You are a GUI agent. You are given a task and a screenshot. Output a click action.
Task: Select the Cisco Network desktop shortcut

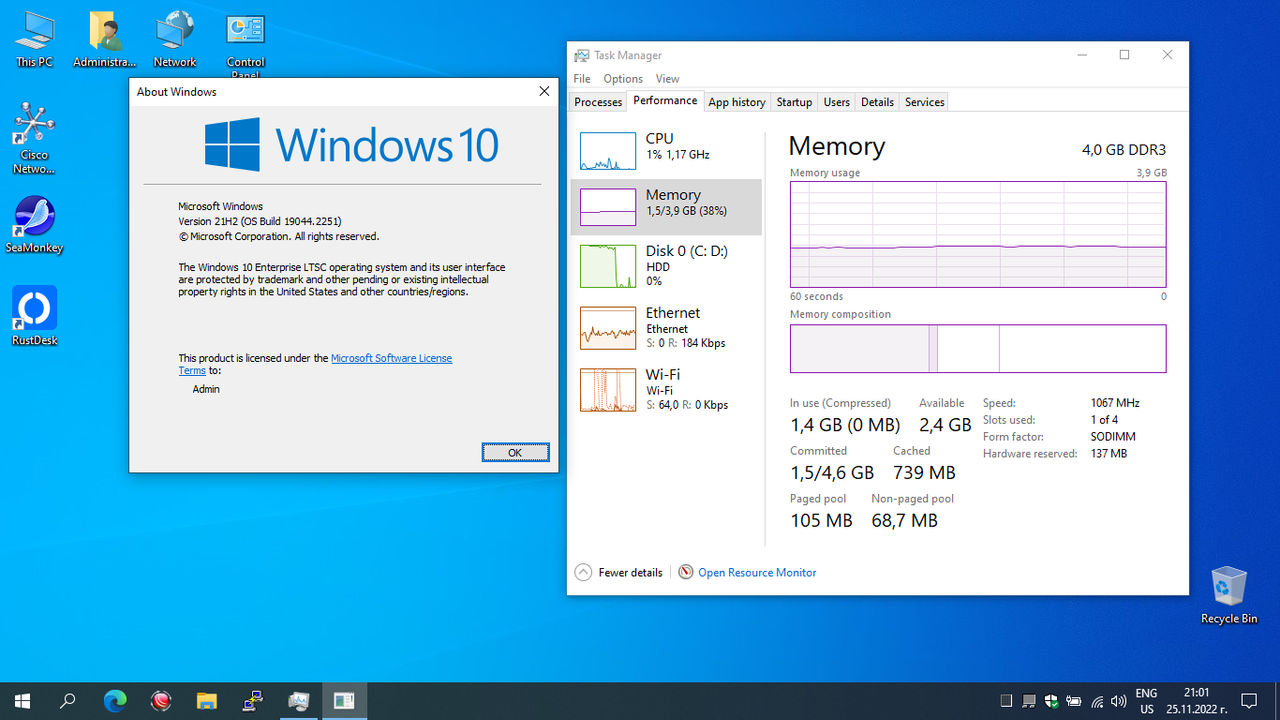(x=34, y=138)
